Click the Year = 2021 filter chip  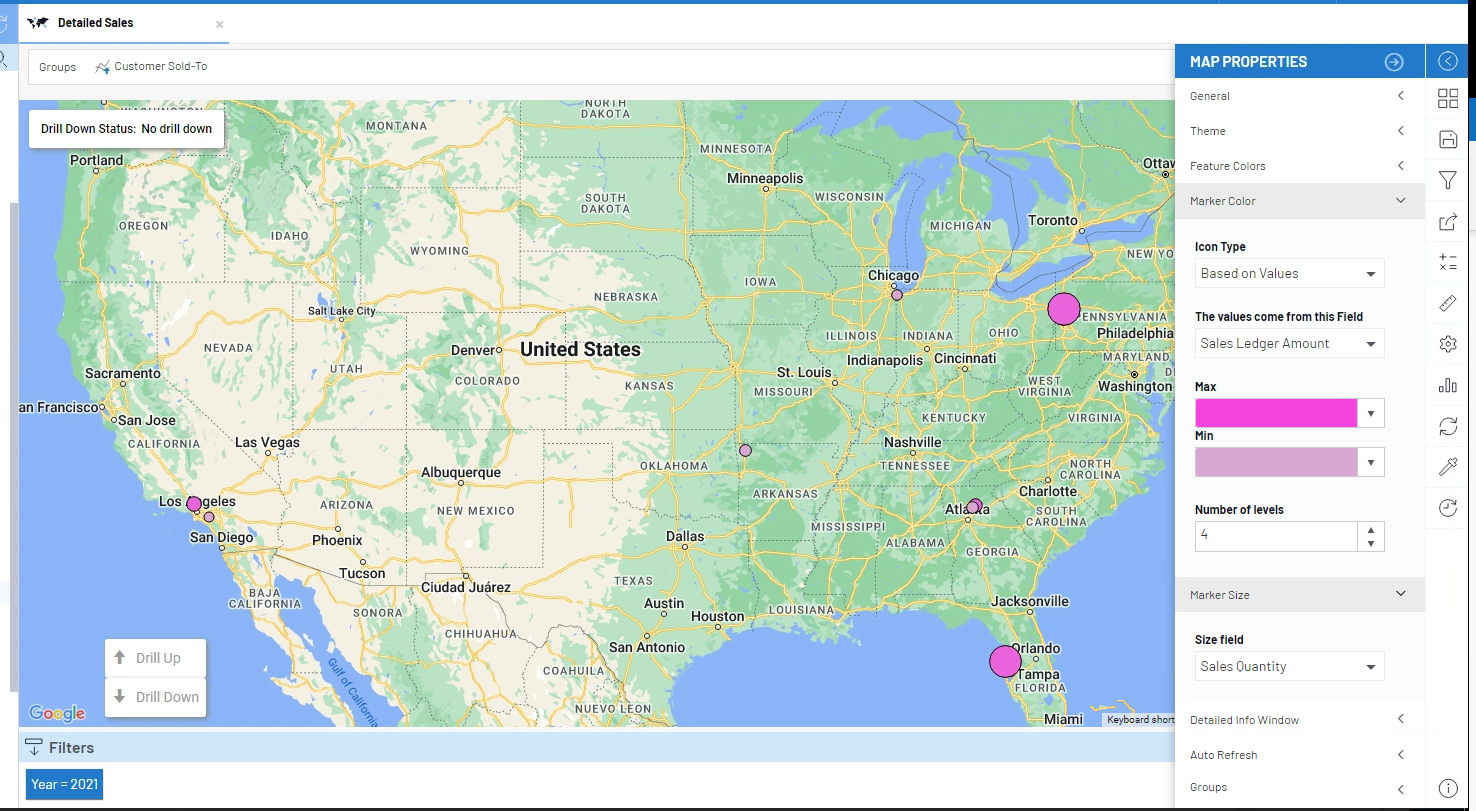coord(64,784)
